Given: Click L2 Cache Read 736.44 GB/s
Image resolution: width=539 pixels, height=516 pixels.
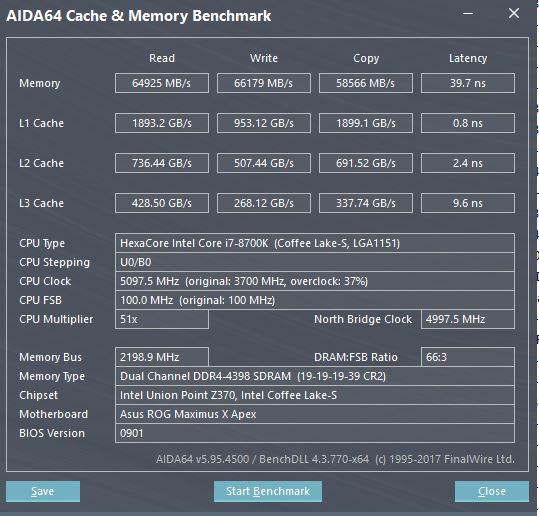Looking at the screenshot, I should tap(162, 163).
